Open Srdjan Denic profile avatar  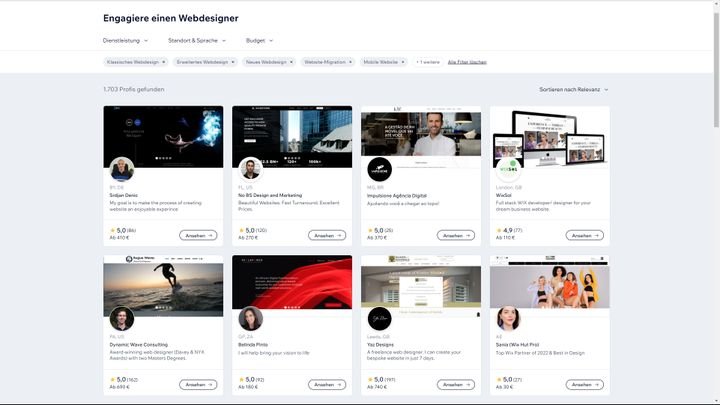[x=122, y=169]
